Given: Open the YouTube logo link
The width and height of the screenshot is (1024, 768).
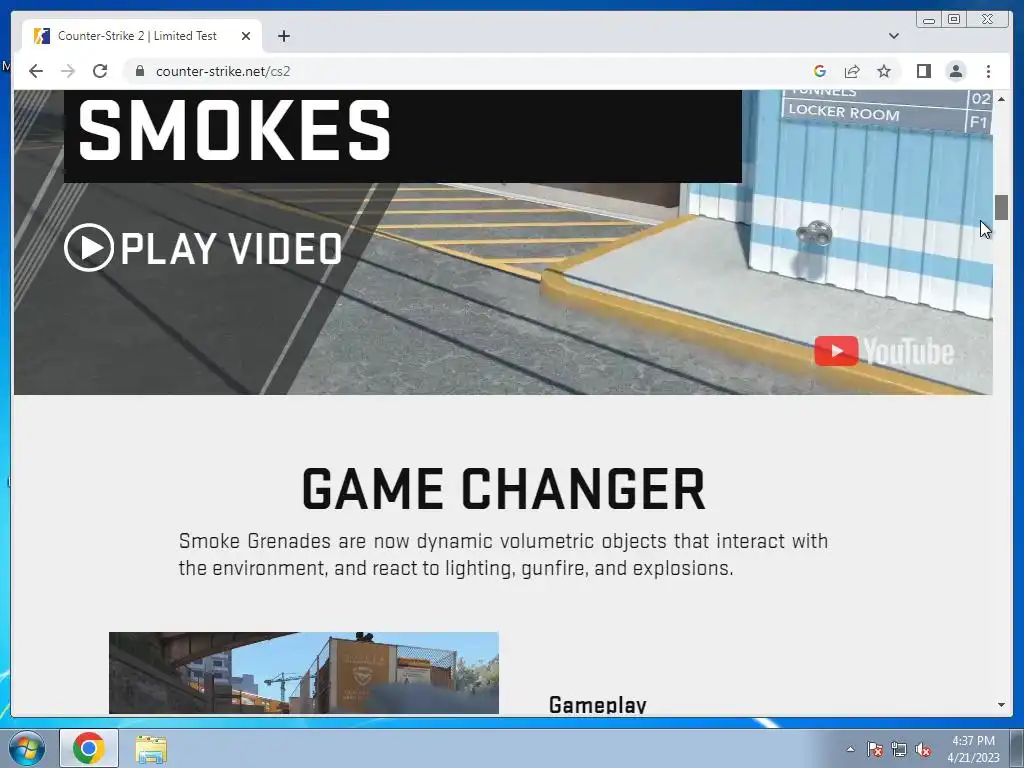Looking at the screenshot, I should point(884,351).
